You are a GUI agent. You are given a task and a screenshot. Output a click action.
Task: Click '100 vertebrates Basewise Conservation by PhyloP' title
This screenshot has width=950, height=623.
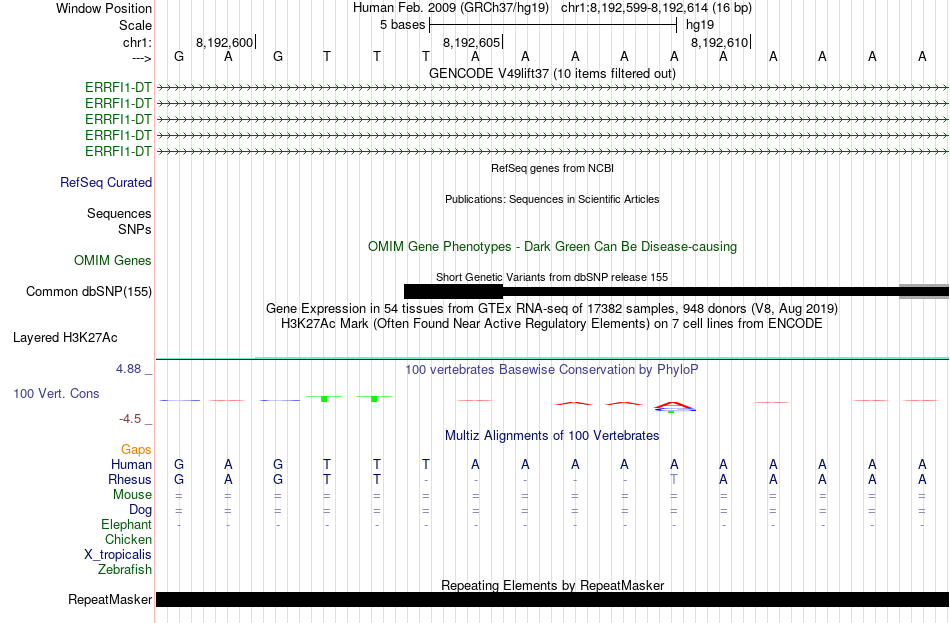[552, 370]
